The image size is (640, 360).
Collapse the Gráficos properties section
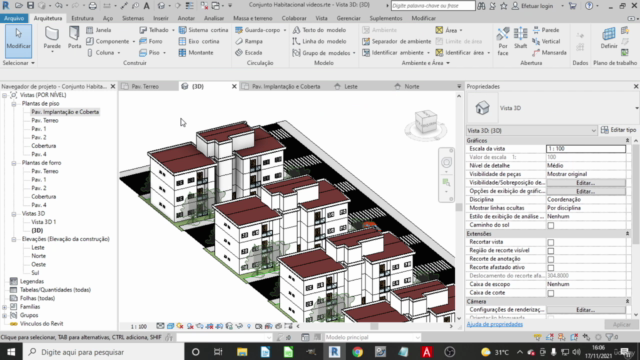(x=627, y=140)
